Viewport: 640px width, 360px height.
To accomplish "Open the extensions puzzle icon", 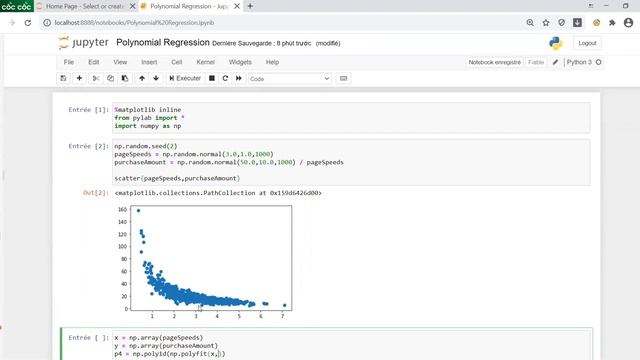I will tap(612, 23).
